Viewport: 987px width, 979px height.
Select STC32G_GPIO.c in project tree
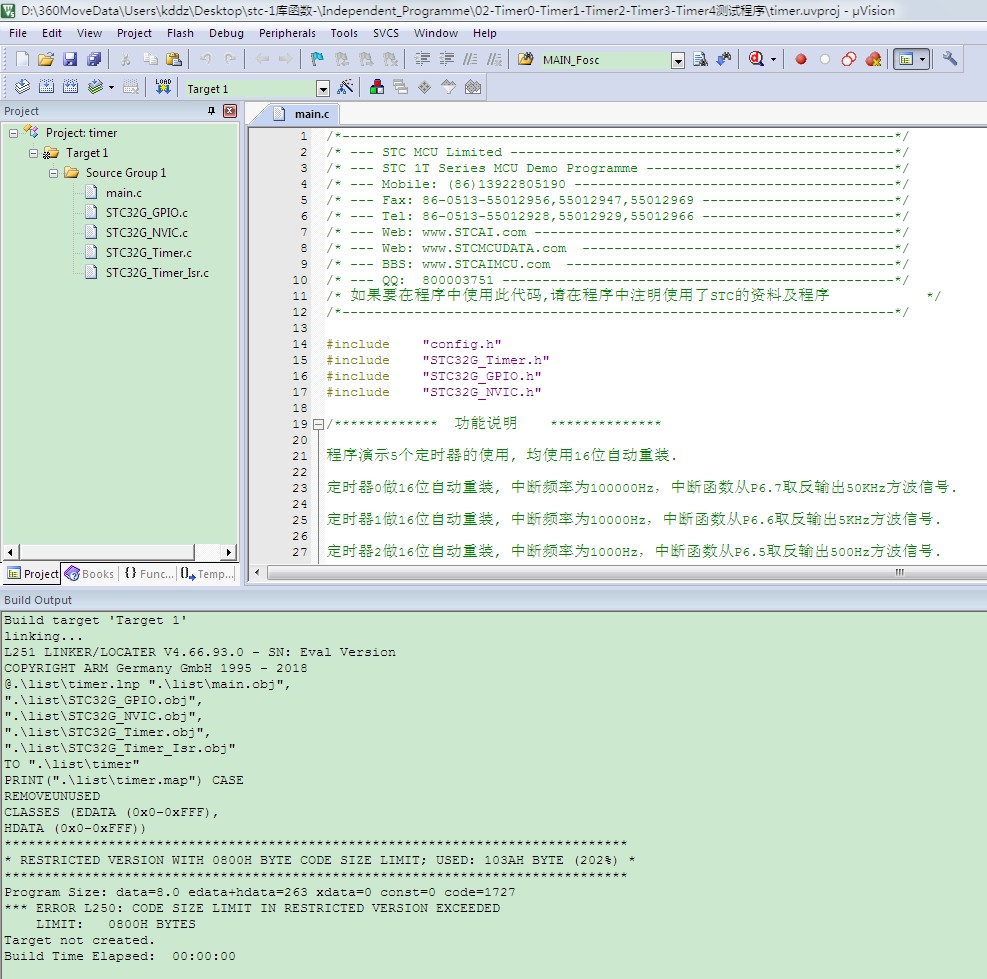147,213
